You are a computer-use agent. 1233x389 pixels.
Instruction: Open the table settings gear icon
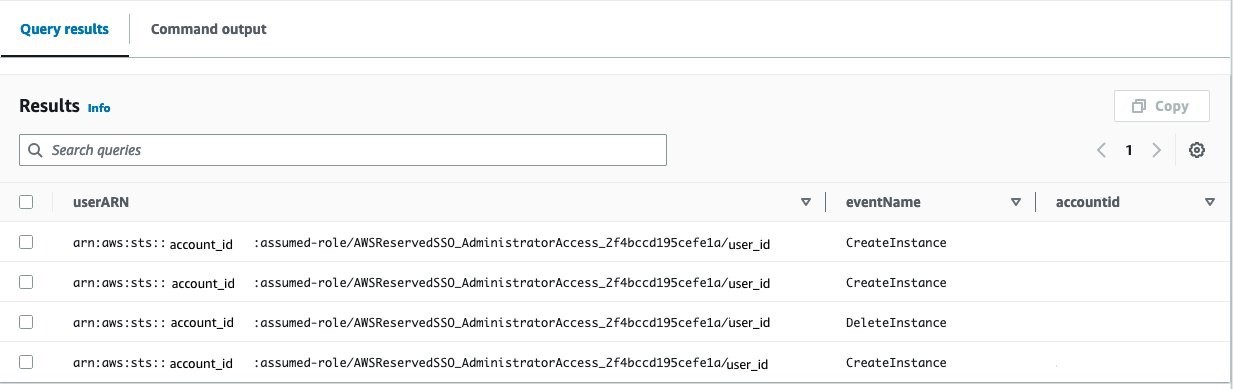1196,150
